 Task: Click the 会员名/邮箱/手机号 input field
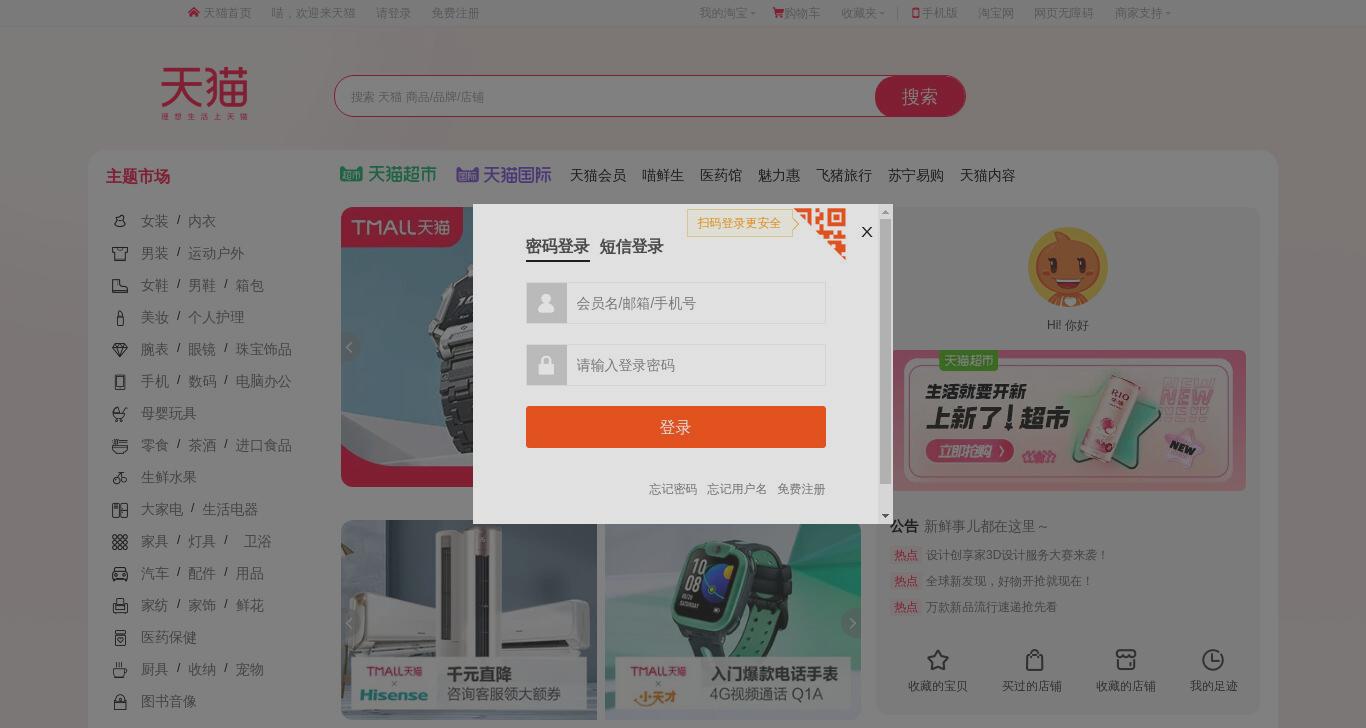pyautogui.click(x=696, y=303)
